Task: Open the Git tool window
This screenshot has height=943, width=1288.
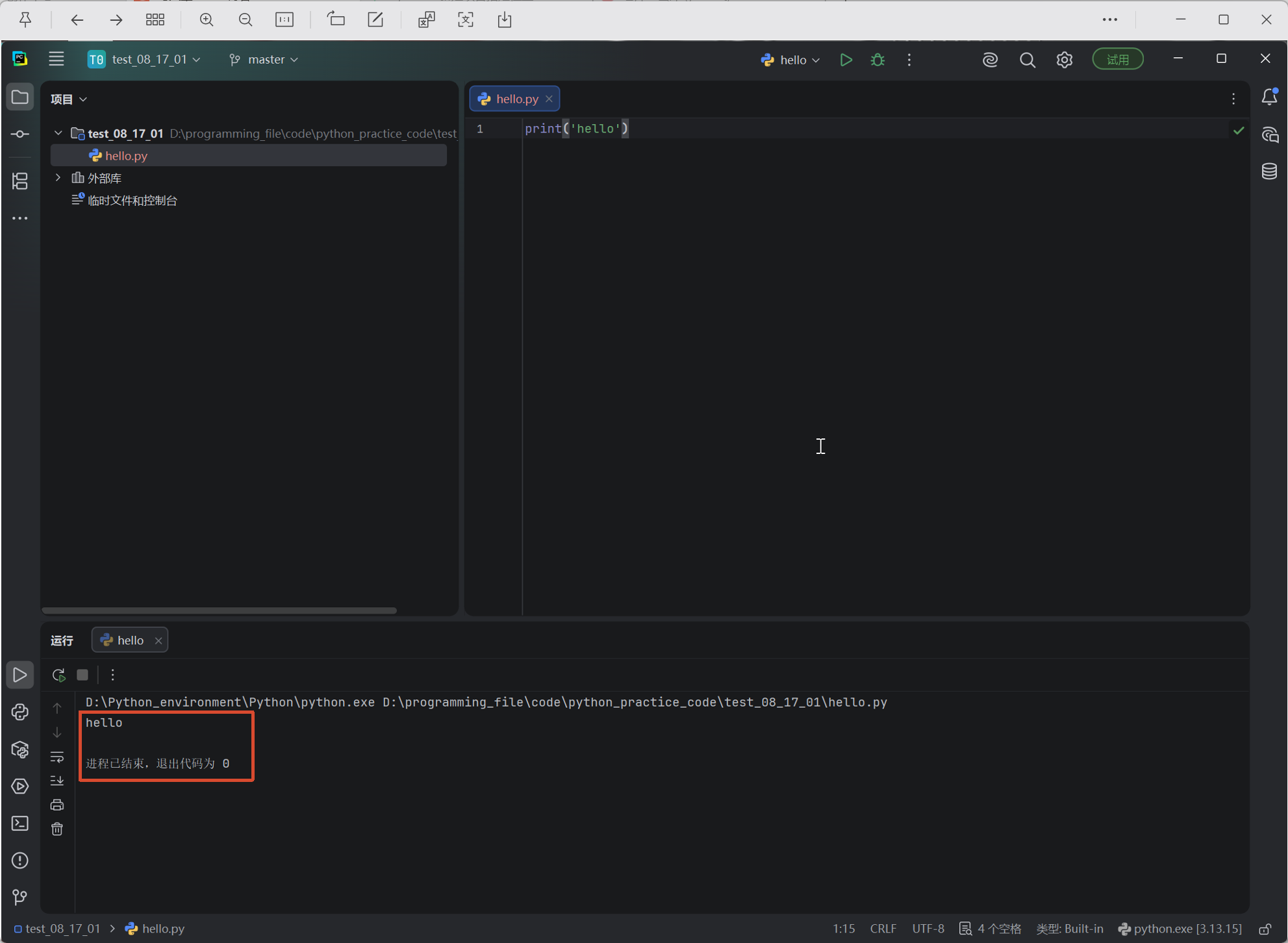Action: point(20,898)
